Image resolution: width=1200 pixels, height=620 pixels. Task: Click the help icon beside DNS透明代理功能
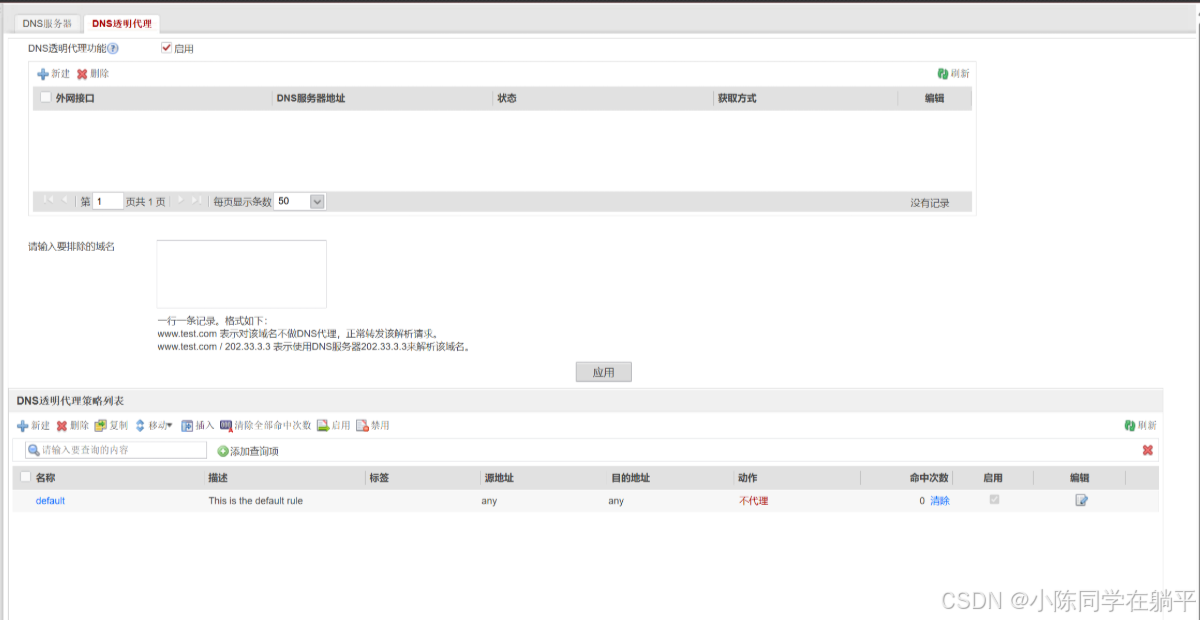click(x=113, y=48)
